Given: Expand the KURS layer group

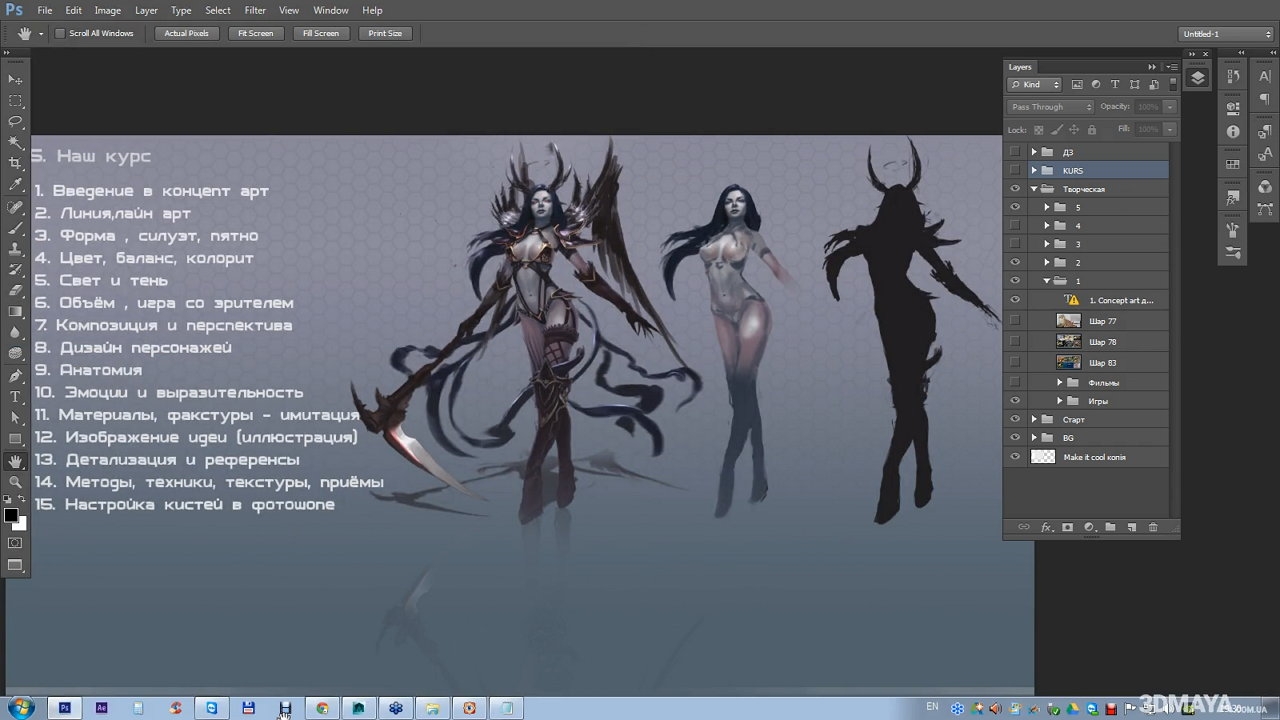Looking at the screenshot, I should [x=1034, y=170].
